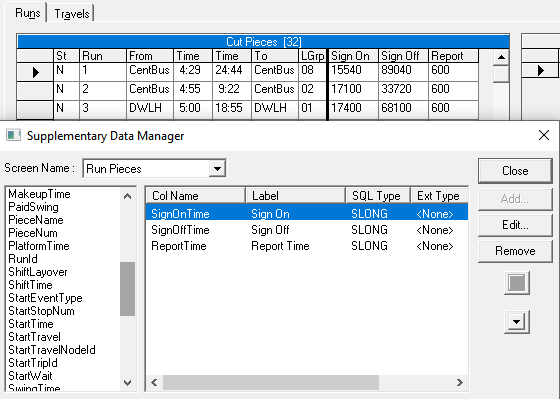Viewport: 560px width, 399px height.
Task: Click the time cell 24:44
Action: pos(232,72)
